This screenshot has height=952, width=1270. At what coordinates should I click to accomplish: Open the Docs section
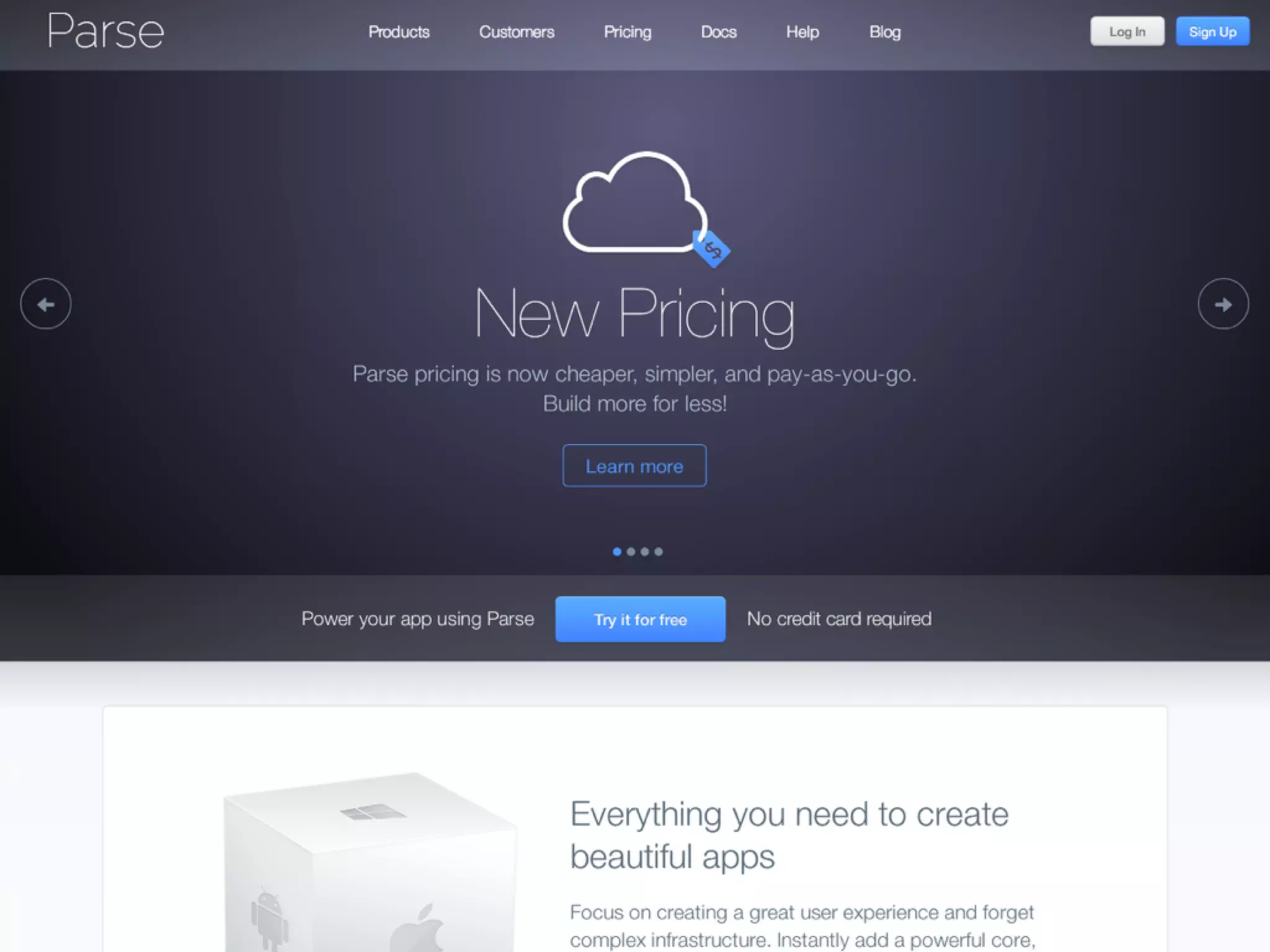click(719, 32)
